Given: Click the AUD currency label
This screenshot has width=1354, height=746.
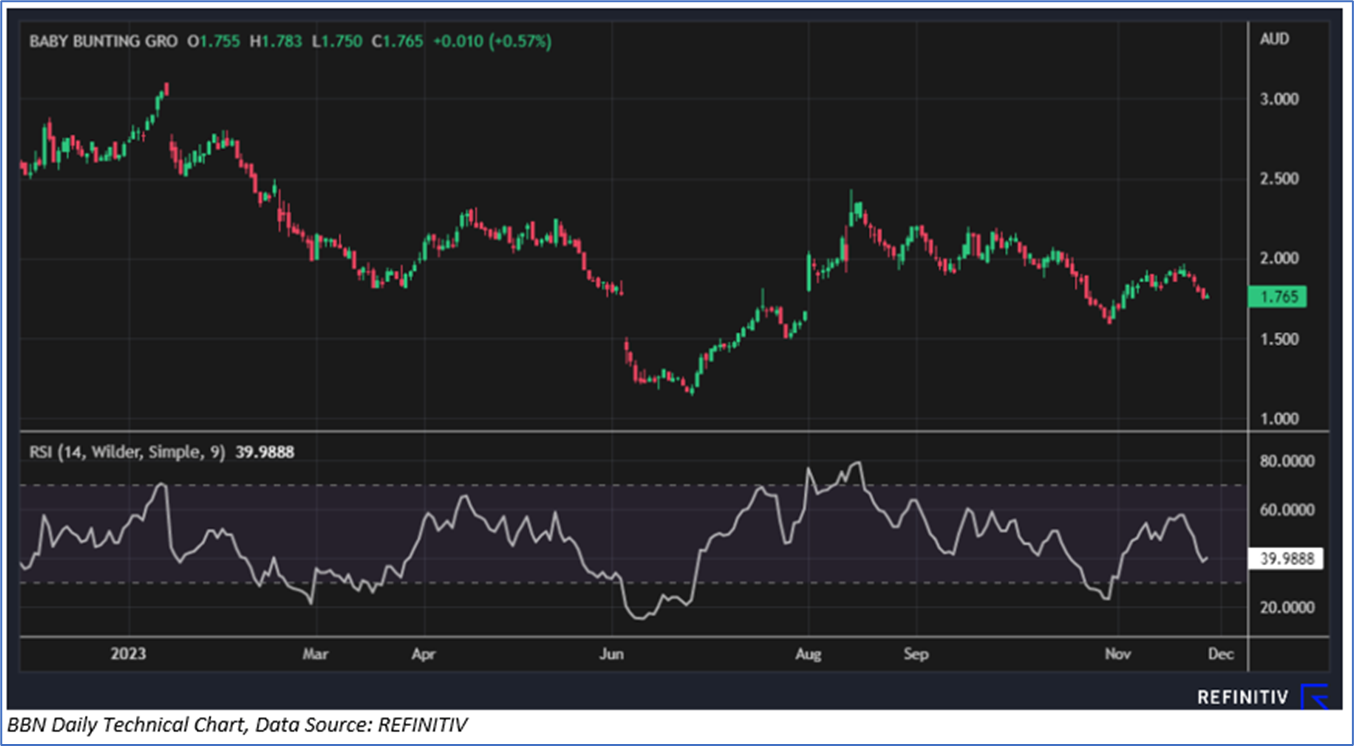Looking at the screenshot, I should tap(1275, 39).
